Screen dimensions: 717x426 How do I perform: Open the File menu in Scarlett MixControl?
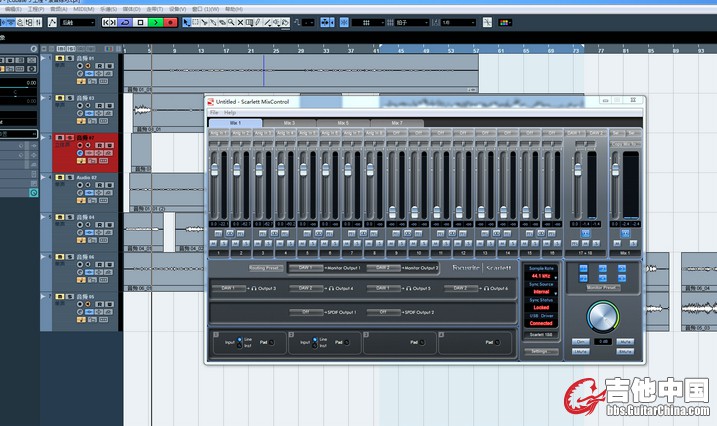pyautogui.click(x=214, y=112)
